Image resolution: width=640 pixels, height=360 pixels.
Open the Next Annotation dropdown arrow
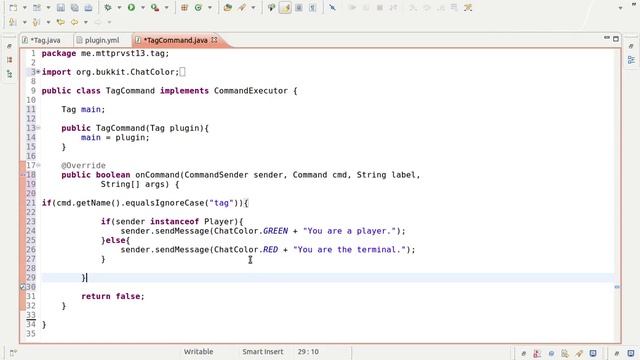24,22
